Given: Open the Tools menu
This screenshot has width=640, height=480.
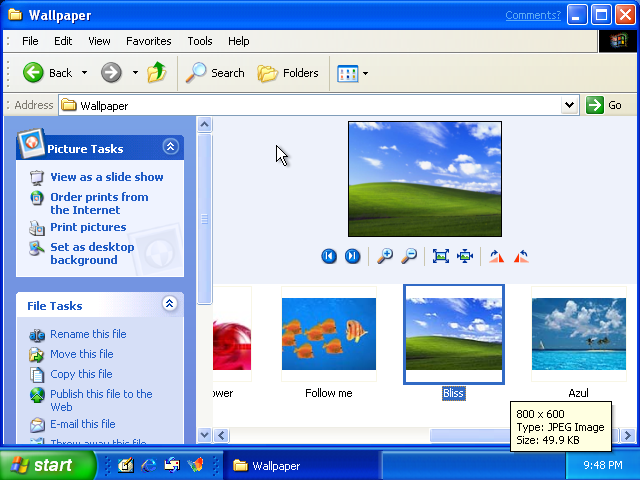Looking at the screenshot, I should pos(200,41).
